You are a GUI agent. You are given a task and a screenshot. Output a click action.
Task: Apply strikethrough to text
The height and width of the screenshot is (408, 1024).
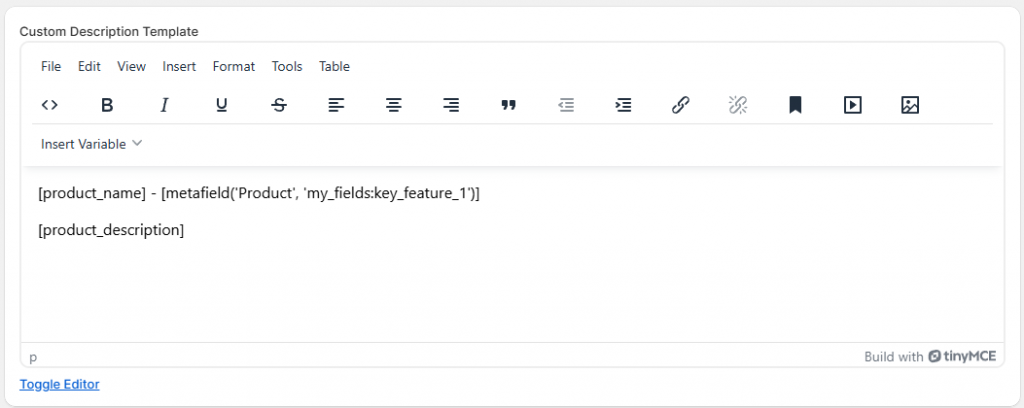point(279,104)
